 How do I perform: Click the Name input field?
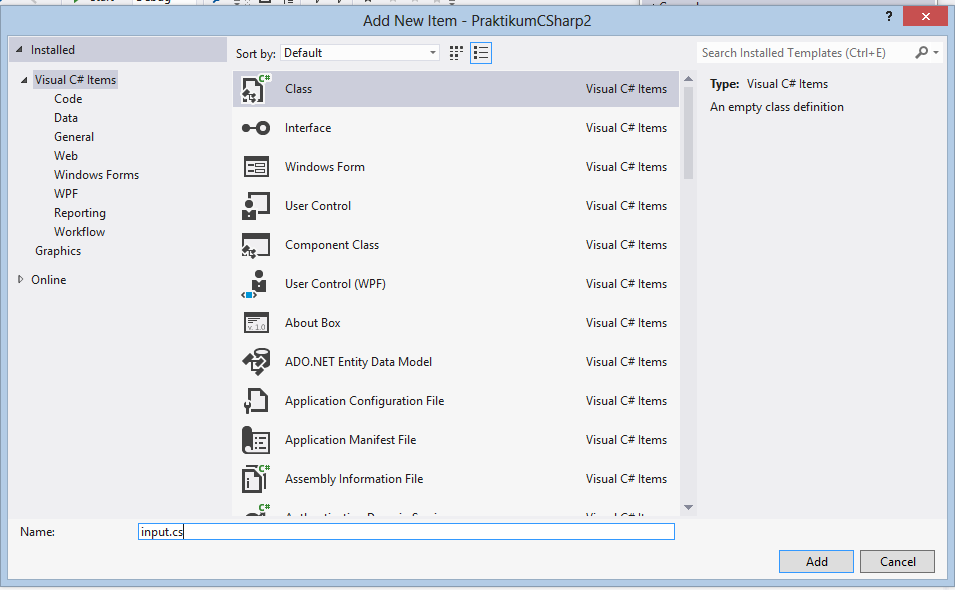pyautogui.click(x=406, y=532)
